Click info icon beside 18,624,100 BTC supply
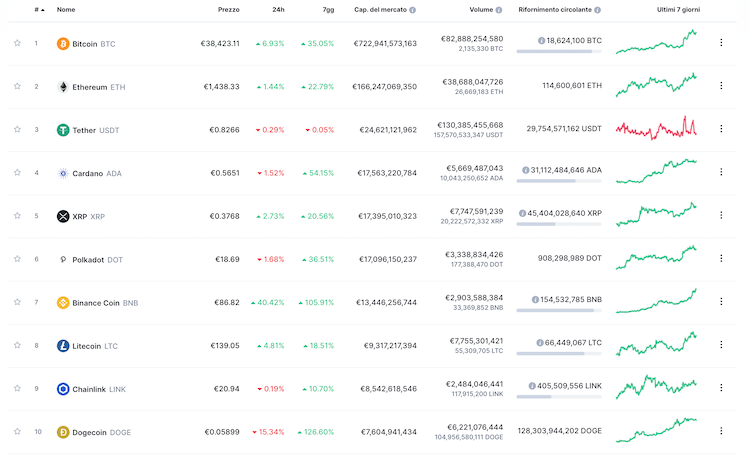 click(541, 41)
